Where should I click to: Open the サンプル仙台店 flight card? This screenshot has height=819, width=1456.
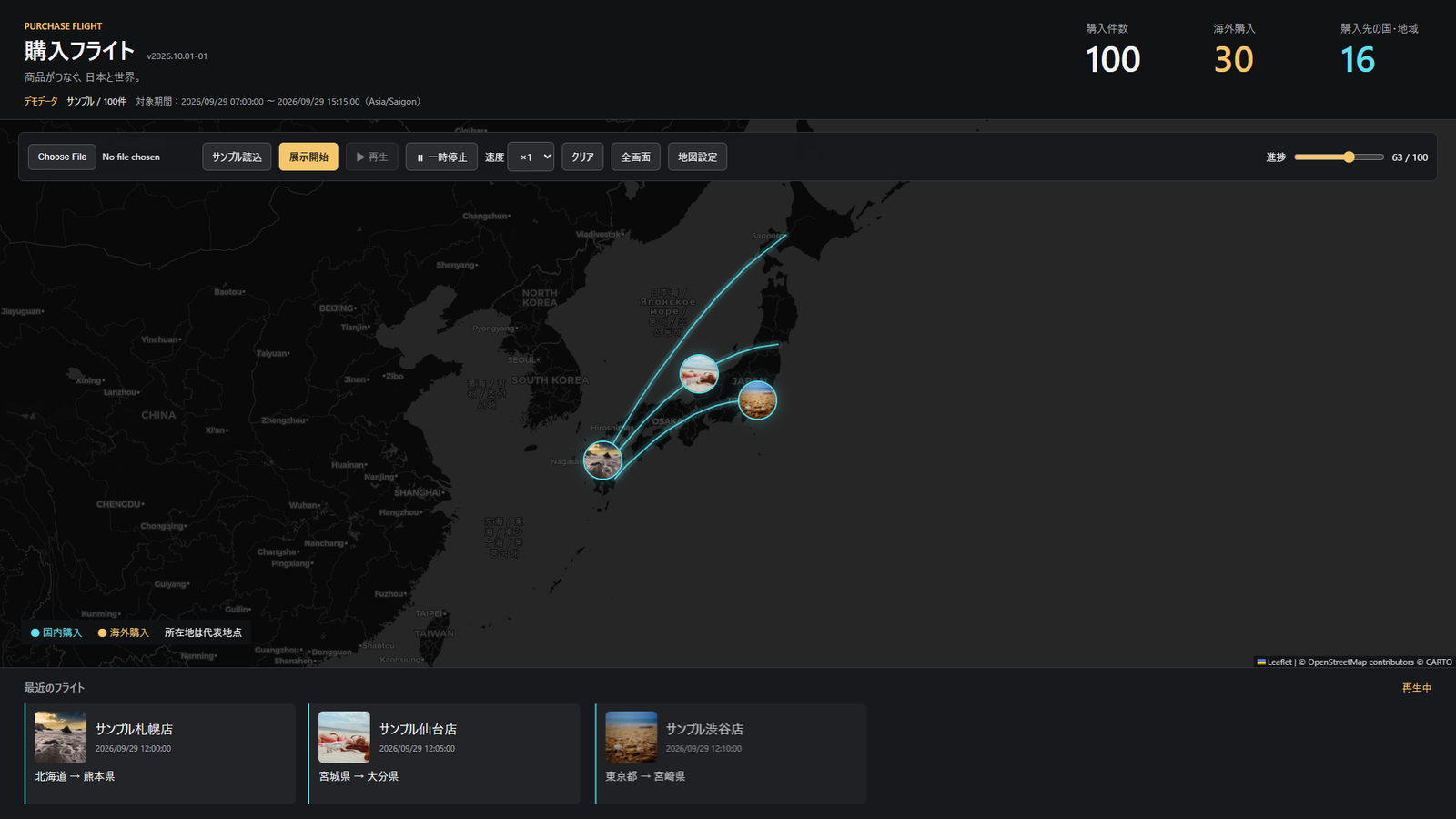[x=444, y=753]
